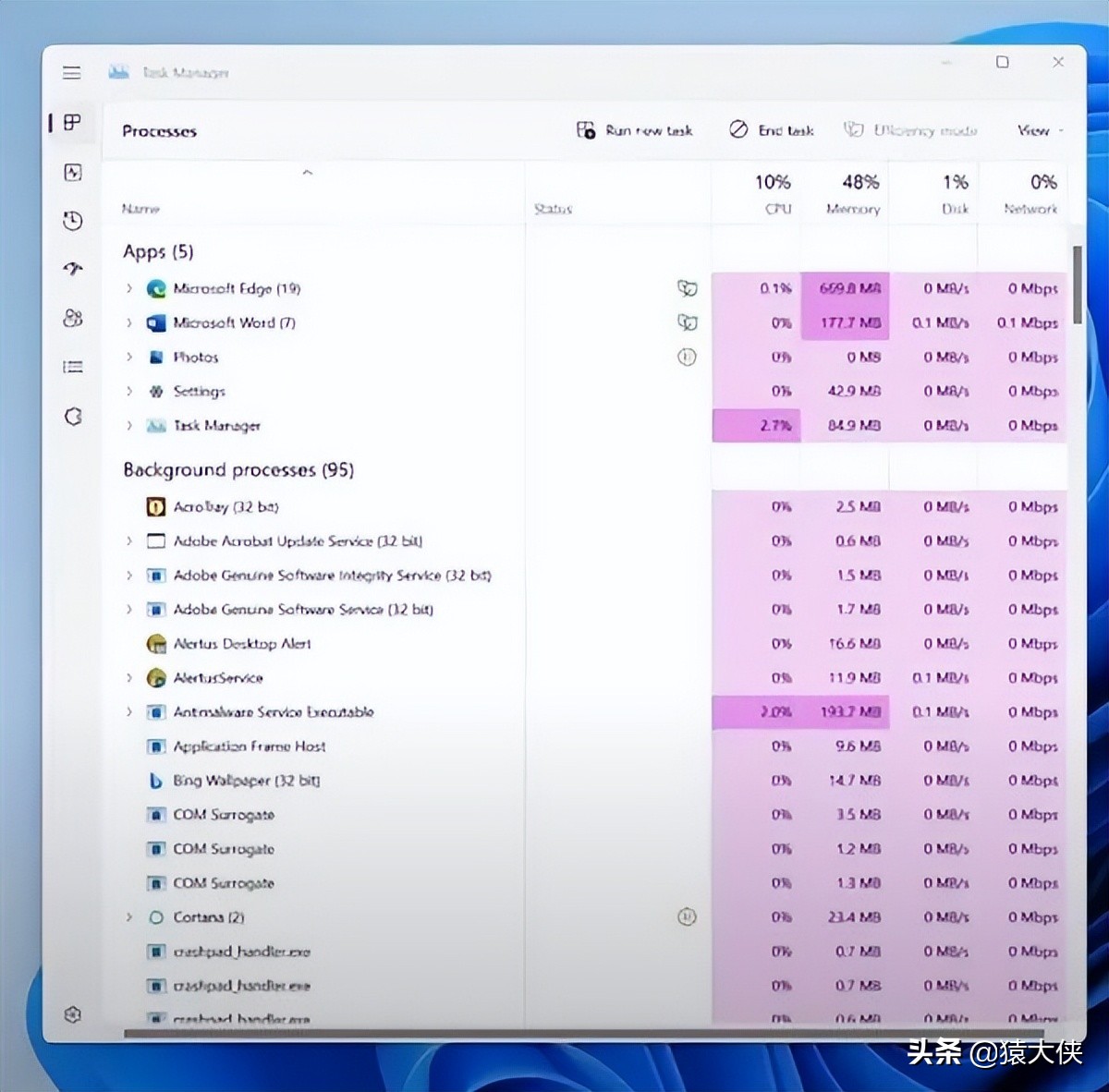Open the Users page in sidebar

[73, 319]
